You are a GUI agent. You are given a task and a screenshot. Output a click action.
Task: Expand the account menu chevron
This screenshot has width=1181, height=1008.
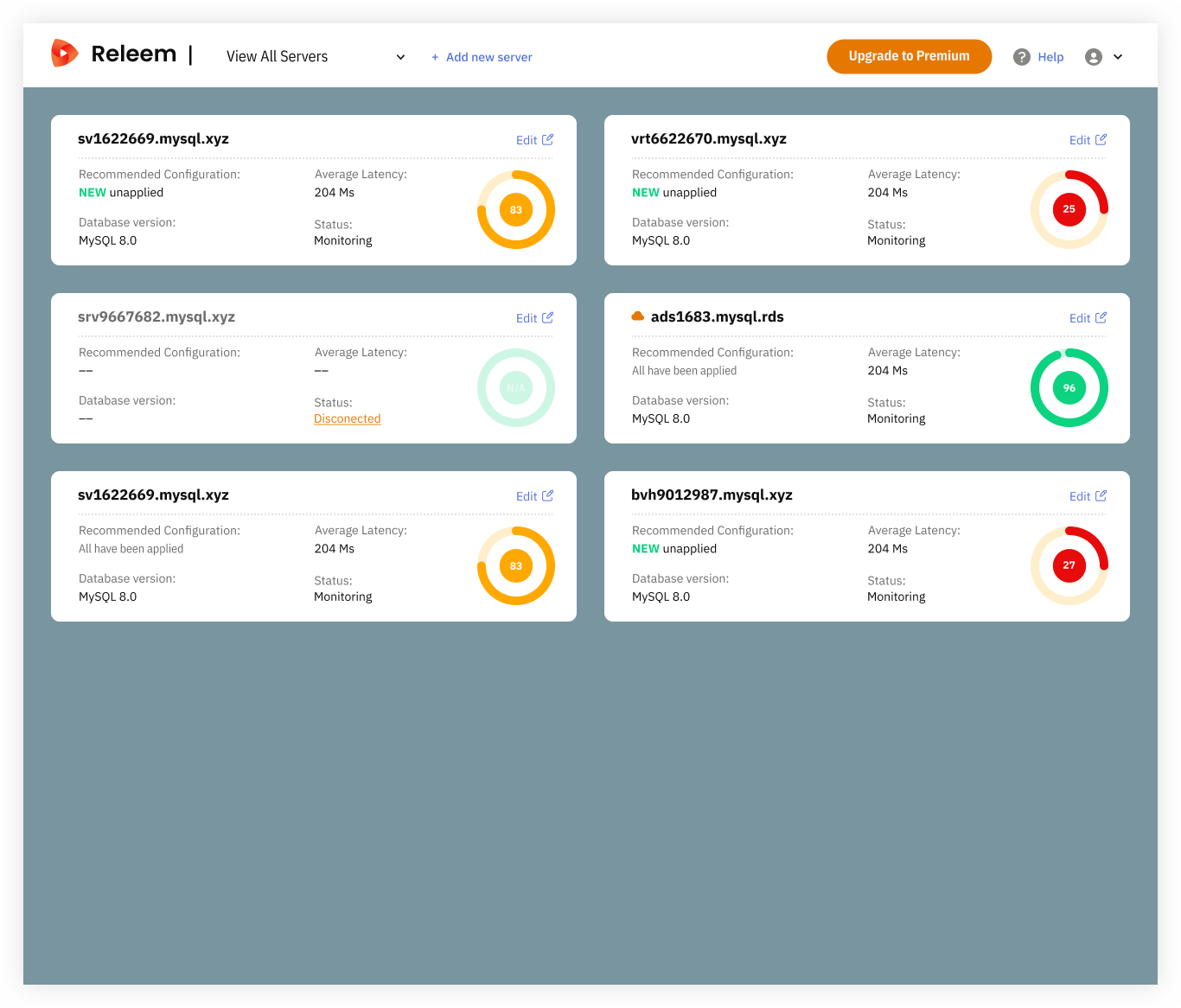pyautogui.click(x=1119, y=56)
